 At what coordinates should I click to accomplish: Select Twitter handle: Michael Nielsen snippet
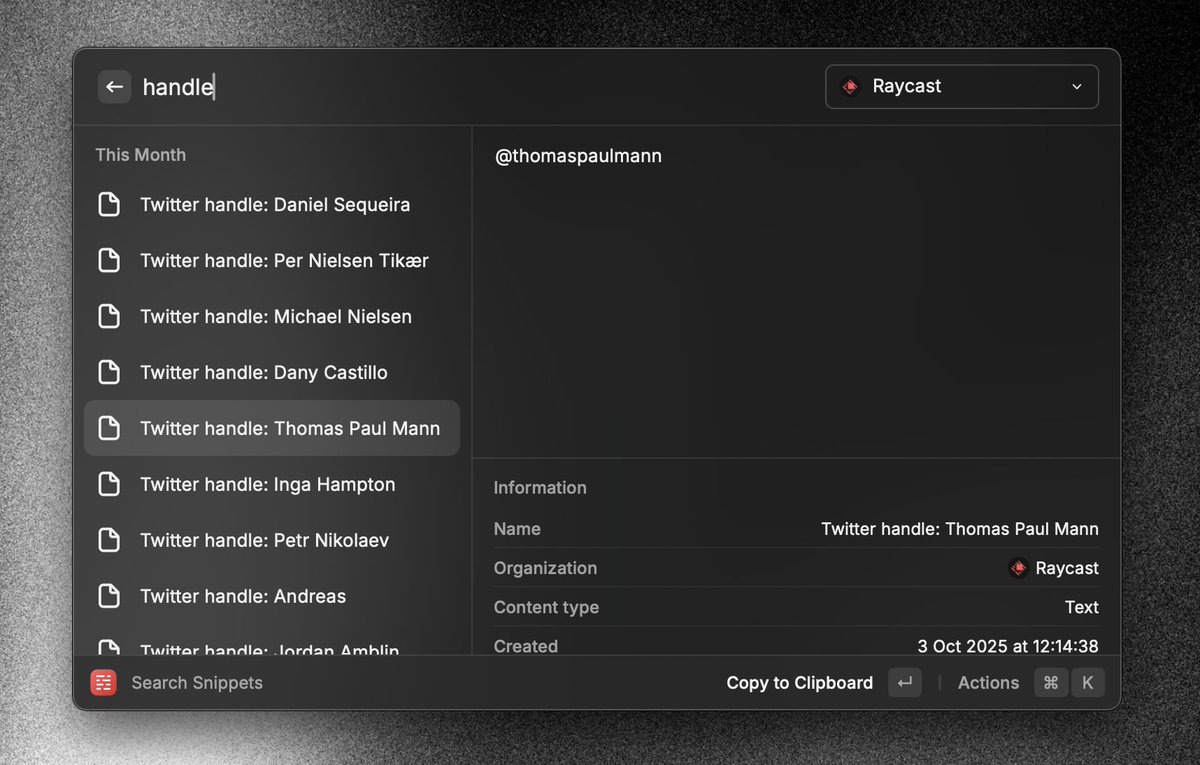click(x=272, y=317)
